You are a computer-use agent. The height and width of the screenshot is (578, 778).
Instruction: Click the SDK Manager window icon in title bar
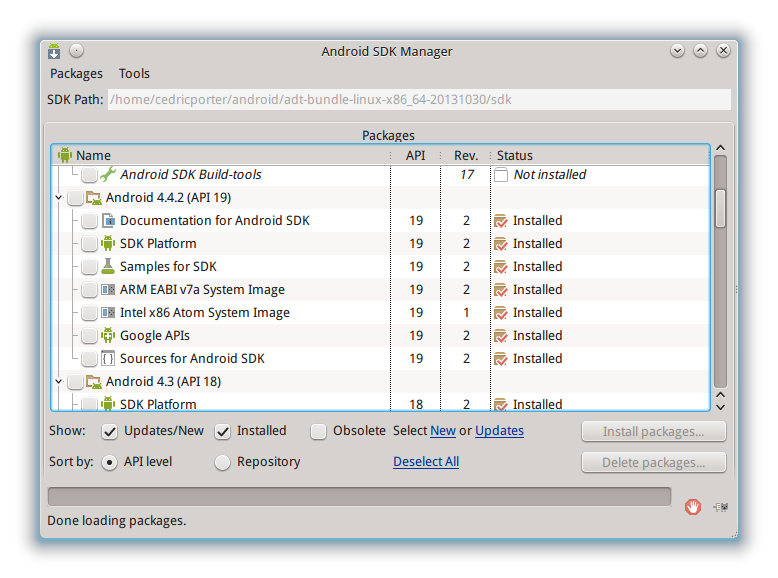[54, 51]
